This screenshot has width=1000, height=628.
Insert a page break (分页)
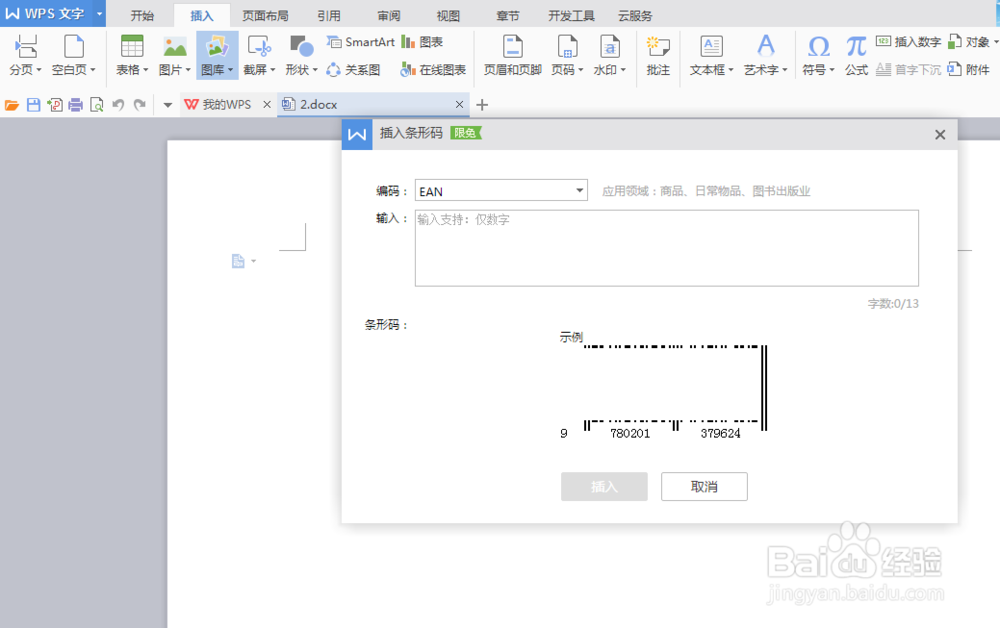point(26,55)
